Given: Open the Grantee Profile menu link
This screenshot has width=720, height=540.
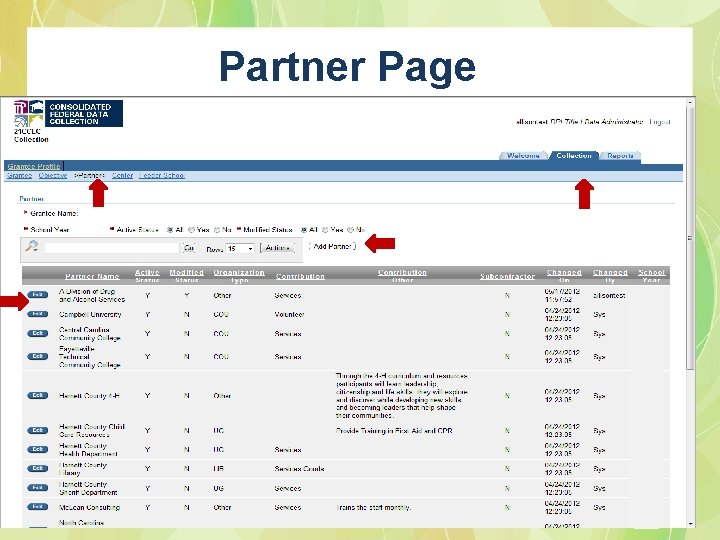Looking at the screenshot, I should (x=34, y=166).
